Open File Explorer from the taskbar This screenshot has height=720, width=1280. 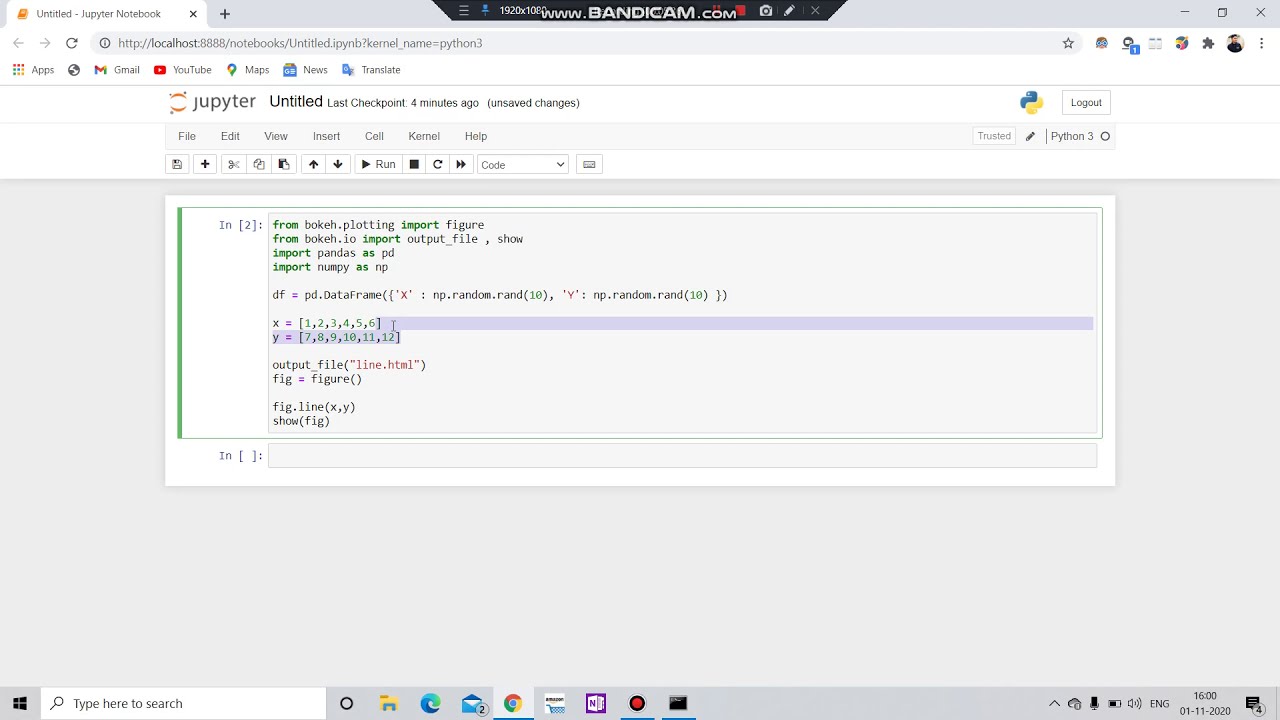[x=388, y=703]
